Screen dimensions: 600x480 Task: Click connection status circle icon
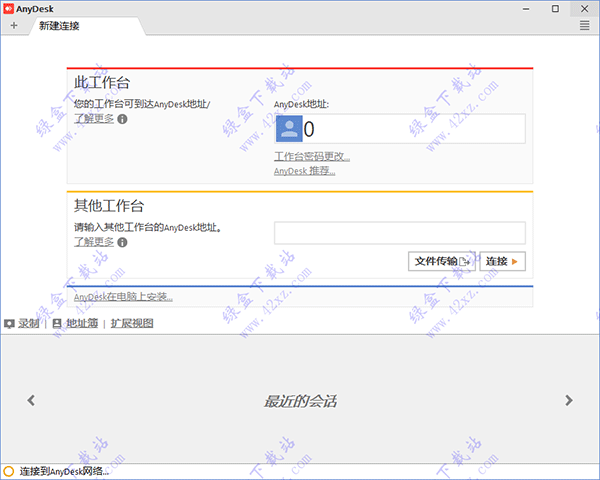8,471
